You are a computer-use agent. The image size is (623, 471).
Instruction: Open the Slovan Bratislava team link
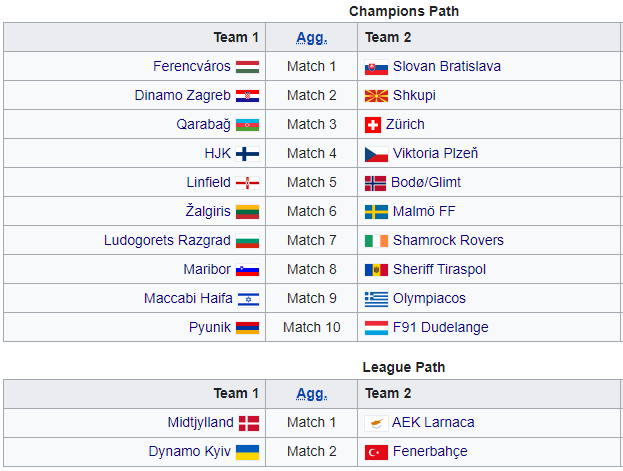coord(446,67)
